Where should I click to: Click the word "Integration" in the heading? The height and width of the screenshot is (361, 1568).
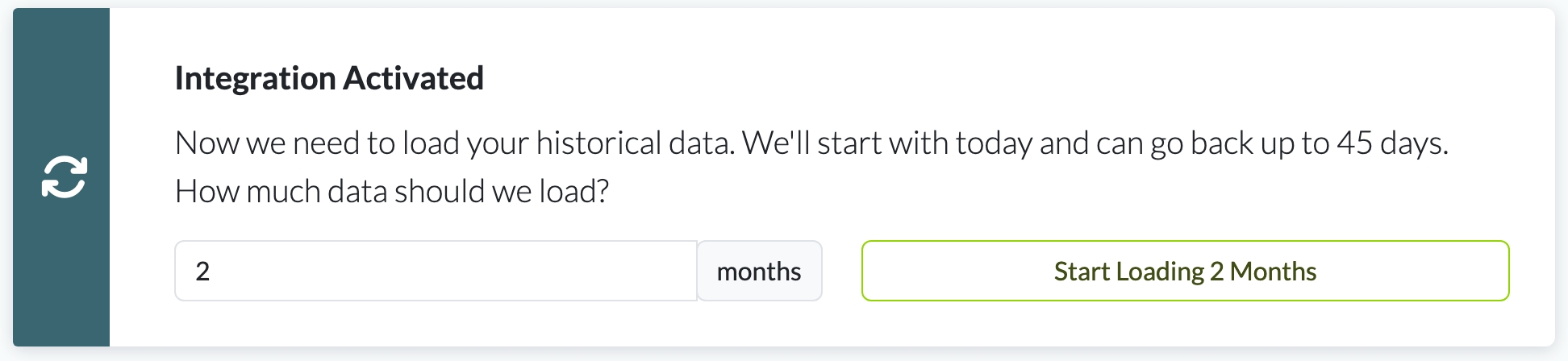click(x=255, y=78)
